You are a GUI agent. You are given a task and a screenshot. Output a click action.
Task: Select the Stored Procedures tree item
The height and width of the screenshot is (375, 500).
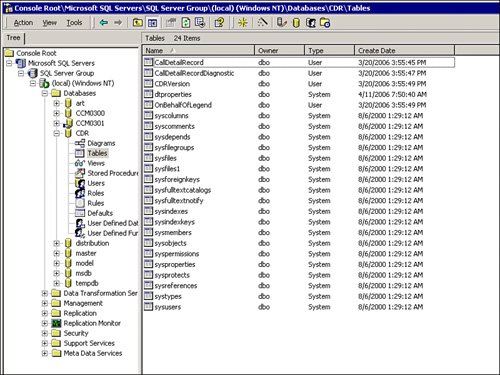coord(113,173)
